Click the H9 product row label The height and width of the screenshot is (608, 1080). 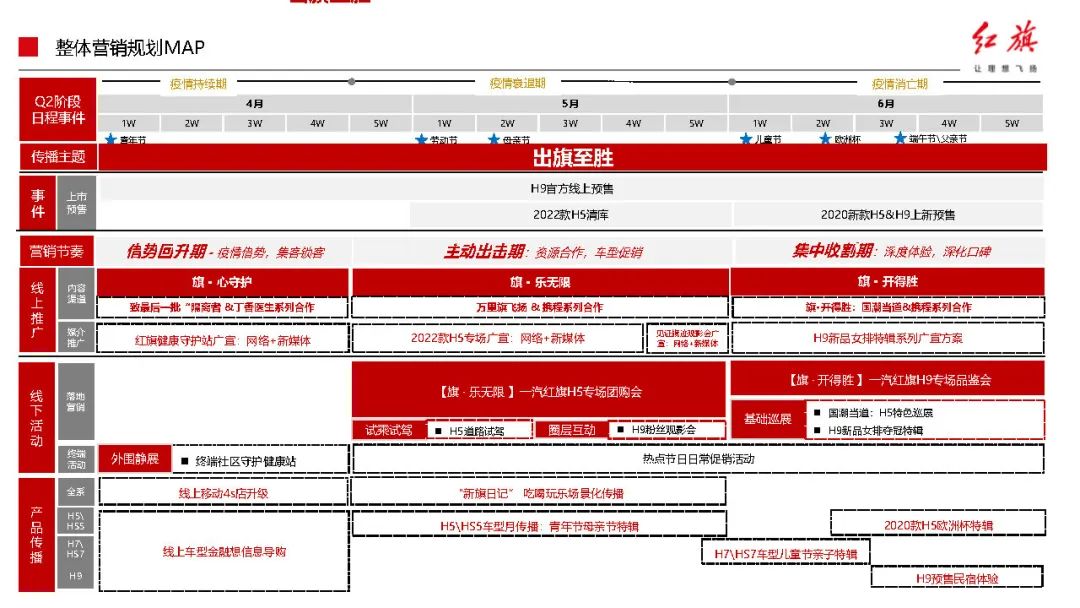tap(76, 576)
